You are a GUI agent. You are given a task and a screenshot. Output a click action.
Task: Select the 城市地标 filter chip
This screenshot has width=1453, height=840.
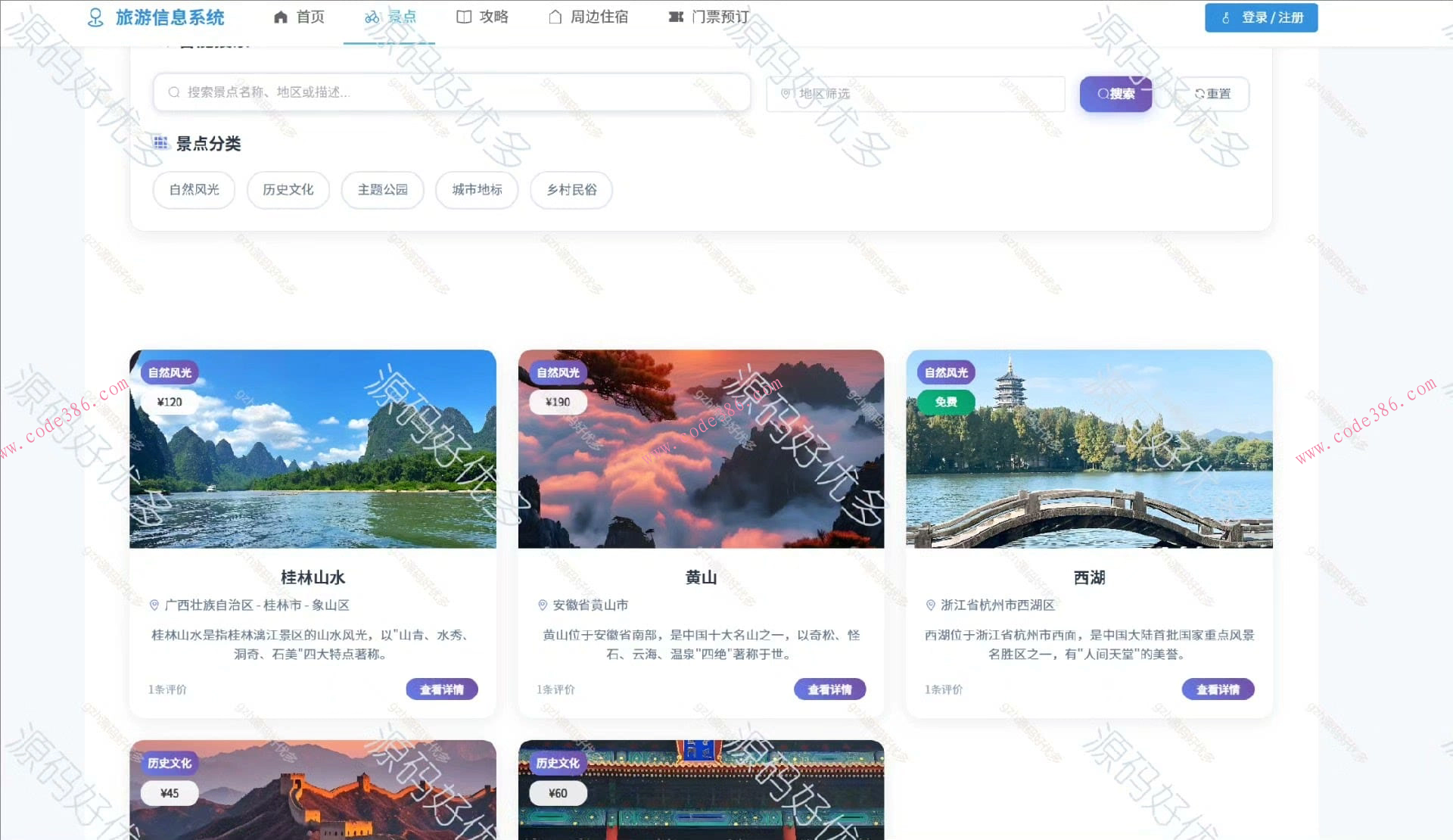click(x=476, y=190)
